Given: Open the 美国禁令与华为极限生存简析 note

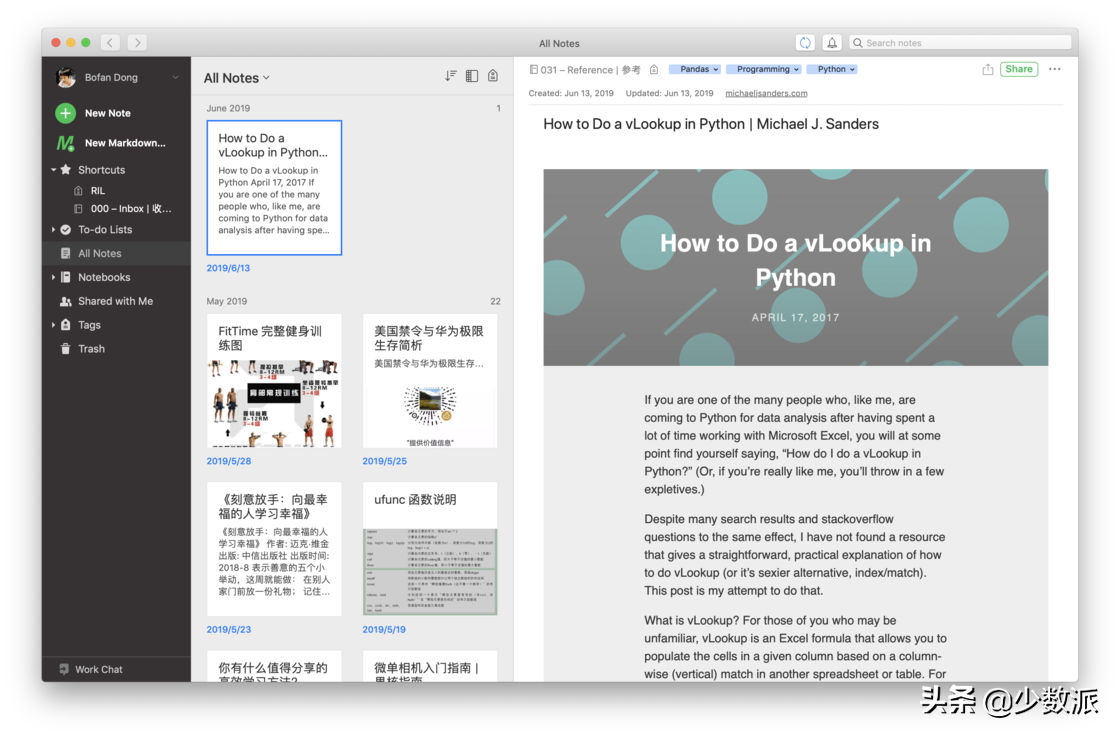Looking at the screenshot, I should click(430, 381).
